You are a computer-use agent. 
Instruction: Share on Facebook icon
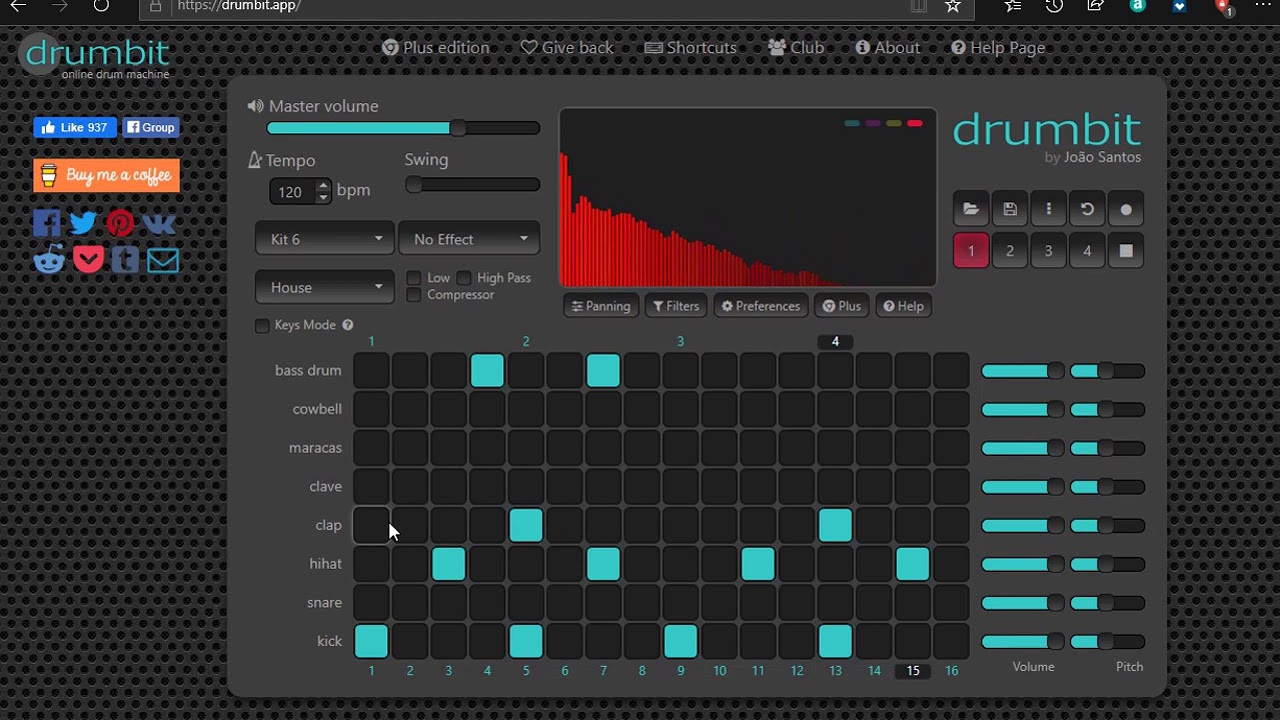click(x=47, y=222)
